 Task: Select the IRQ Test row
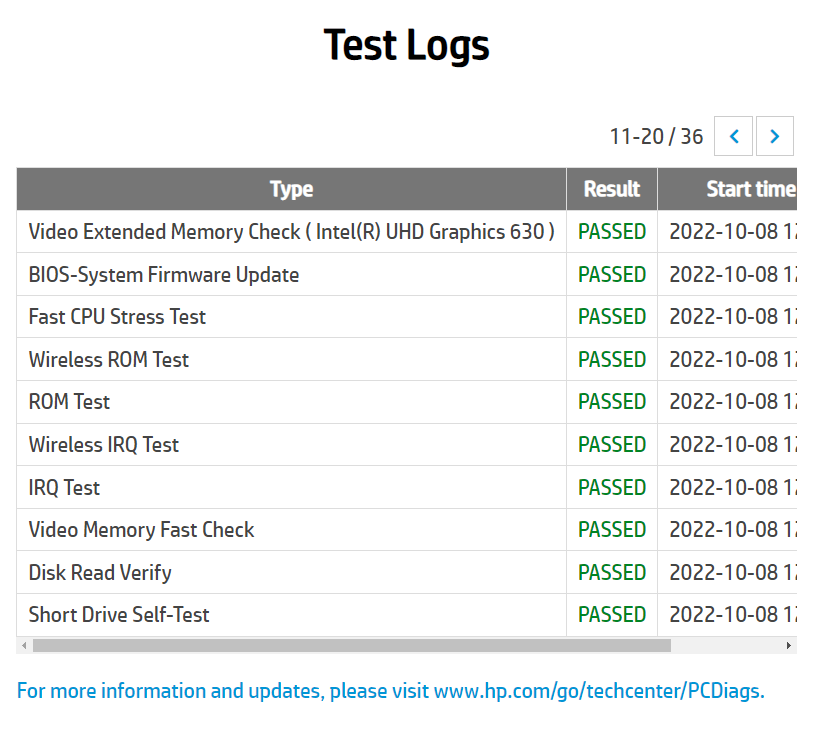tap(407, 487)
